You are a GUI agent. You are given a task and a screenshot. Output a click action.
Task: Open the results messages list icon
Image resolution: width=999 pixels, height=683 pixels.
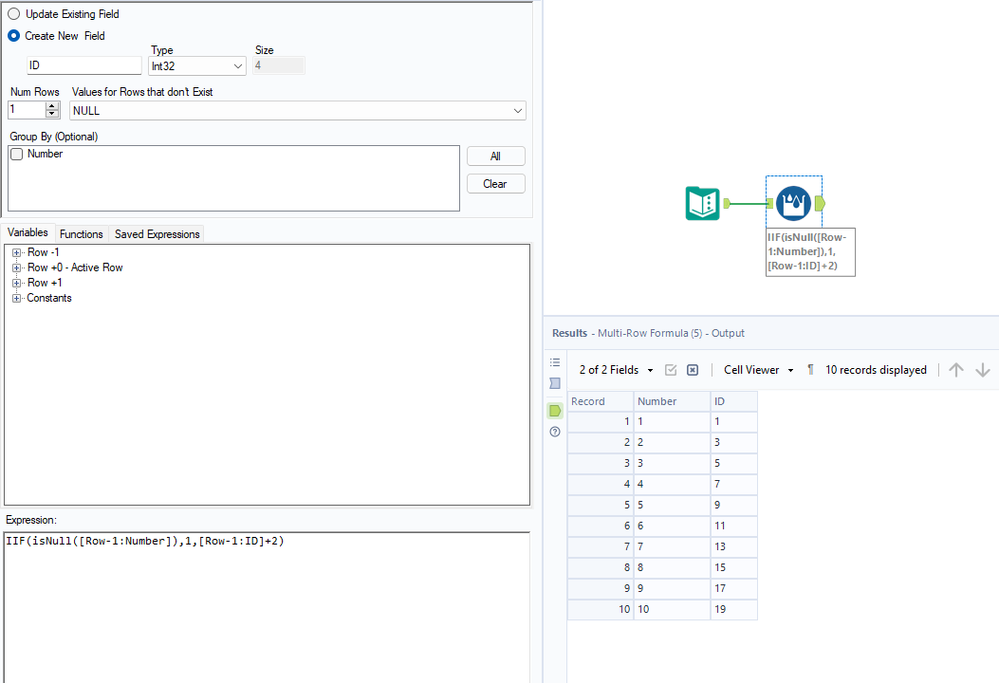coord(555,363)
